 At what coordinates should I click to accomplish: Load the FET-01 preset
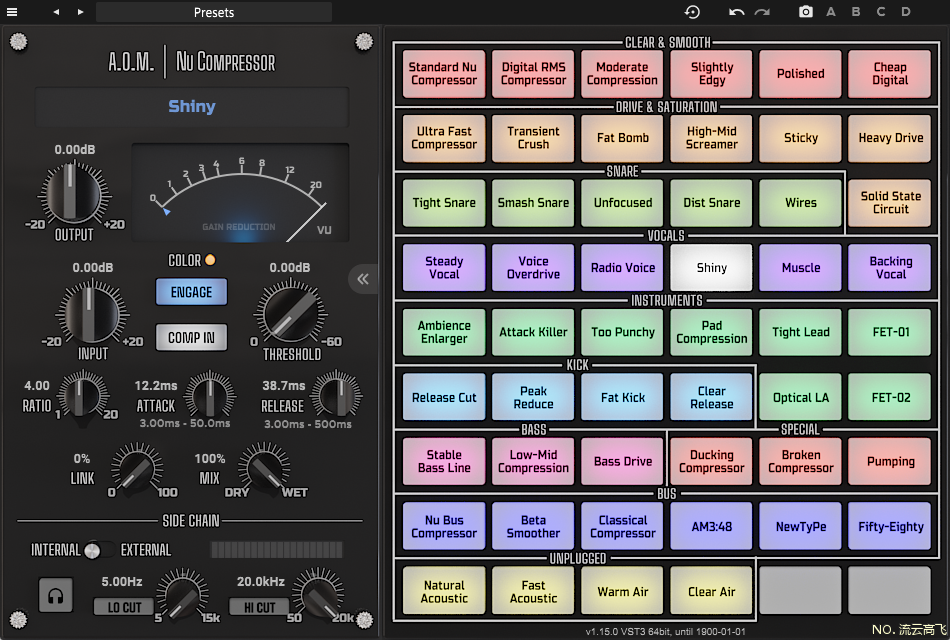(890, 332)
